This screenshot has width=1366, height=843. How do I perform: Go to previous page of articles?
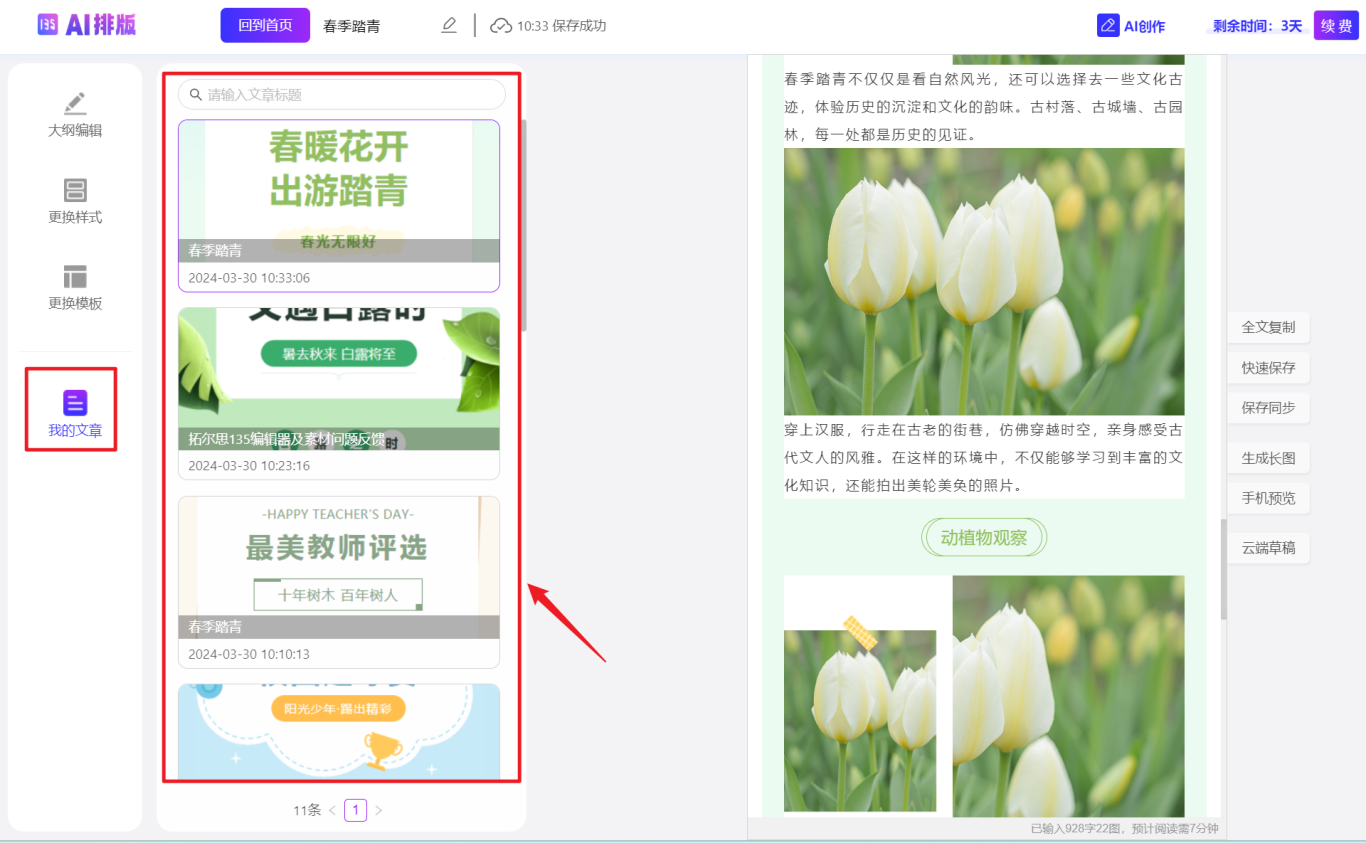pyautogui.click(x=332, y=810)
